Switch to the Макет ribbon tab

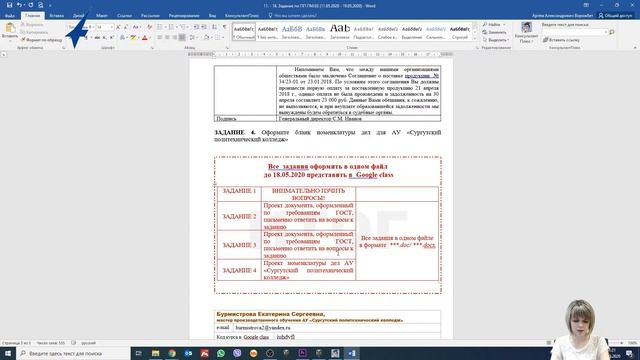click(x=102, y=16)
